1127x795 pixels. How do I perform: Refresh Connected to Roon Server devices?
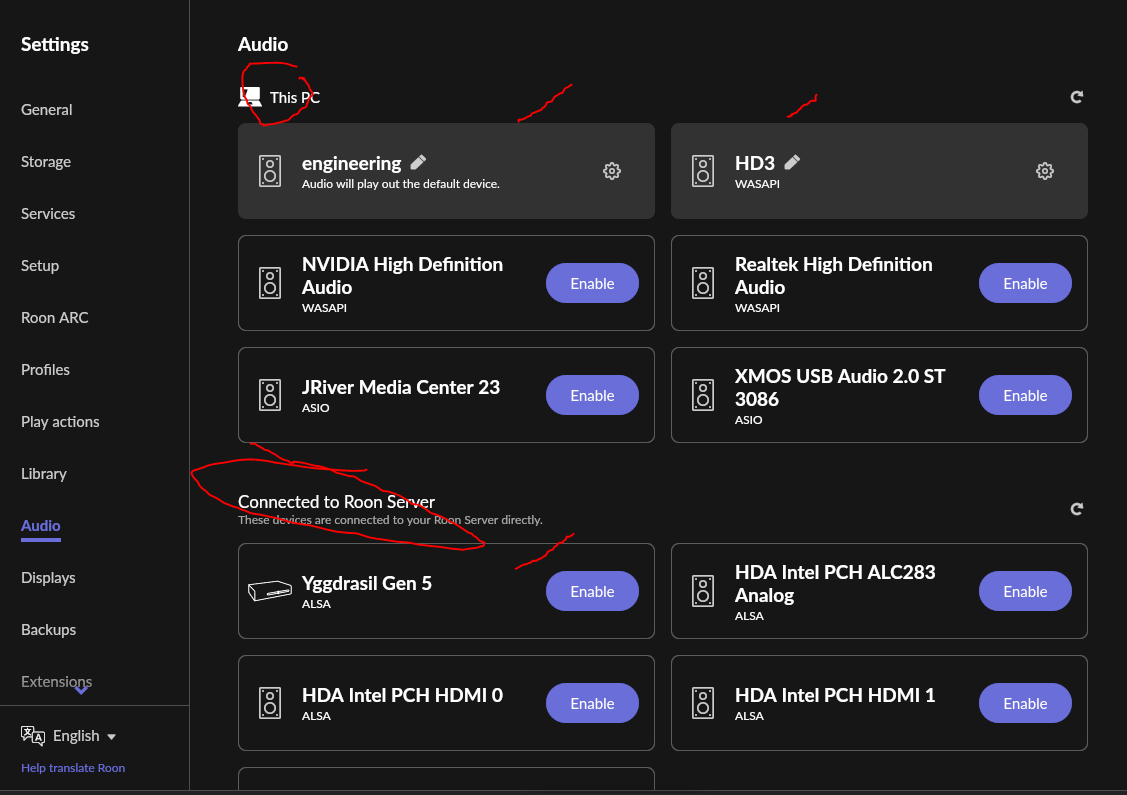[x=1076, y=509]
